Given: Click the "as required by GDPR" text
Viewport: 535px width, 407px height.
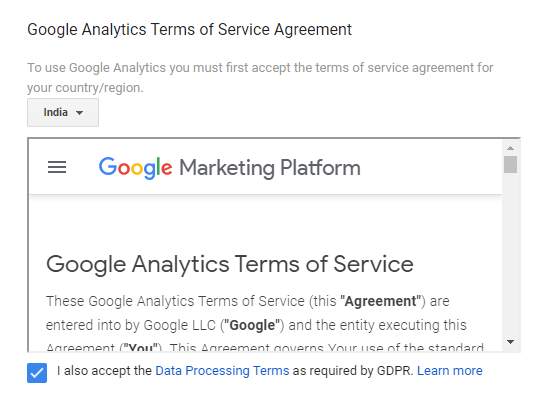Looking at the screenshot, I should (353, 370).
